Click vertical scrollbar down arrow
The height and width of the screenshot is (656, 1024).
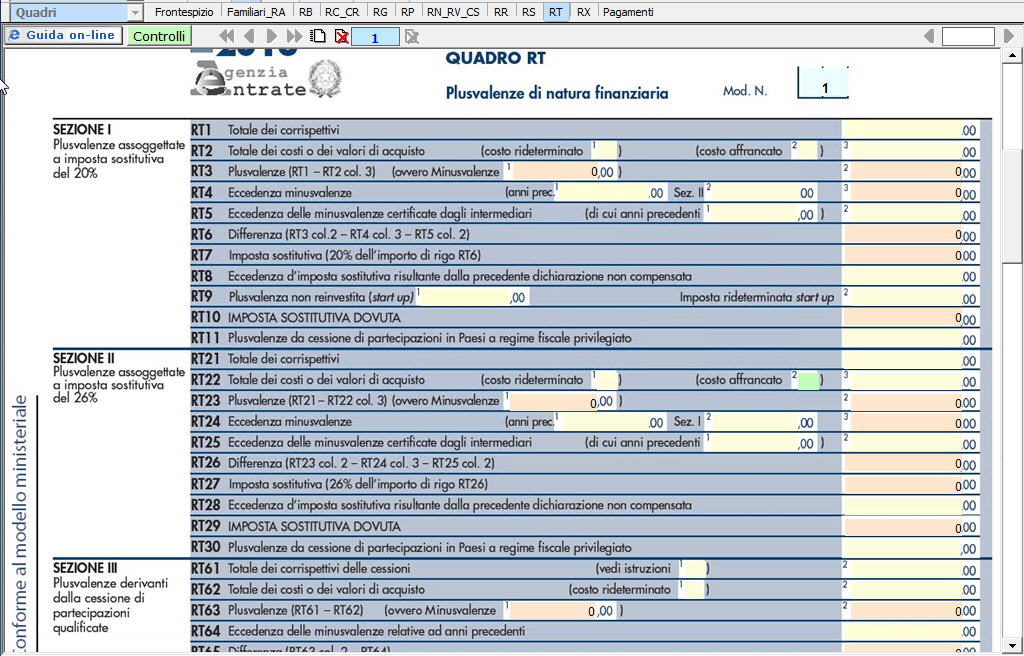[1012, 646]
